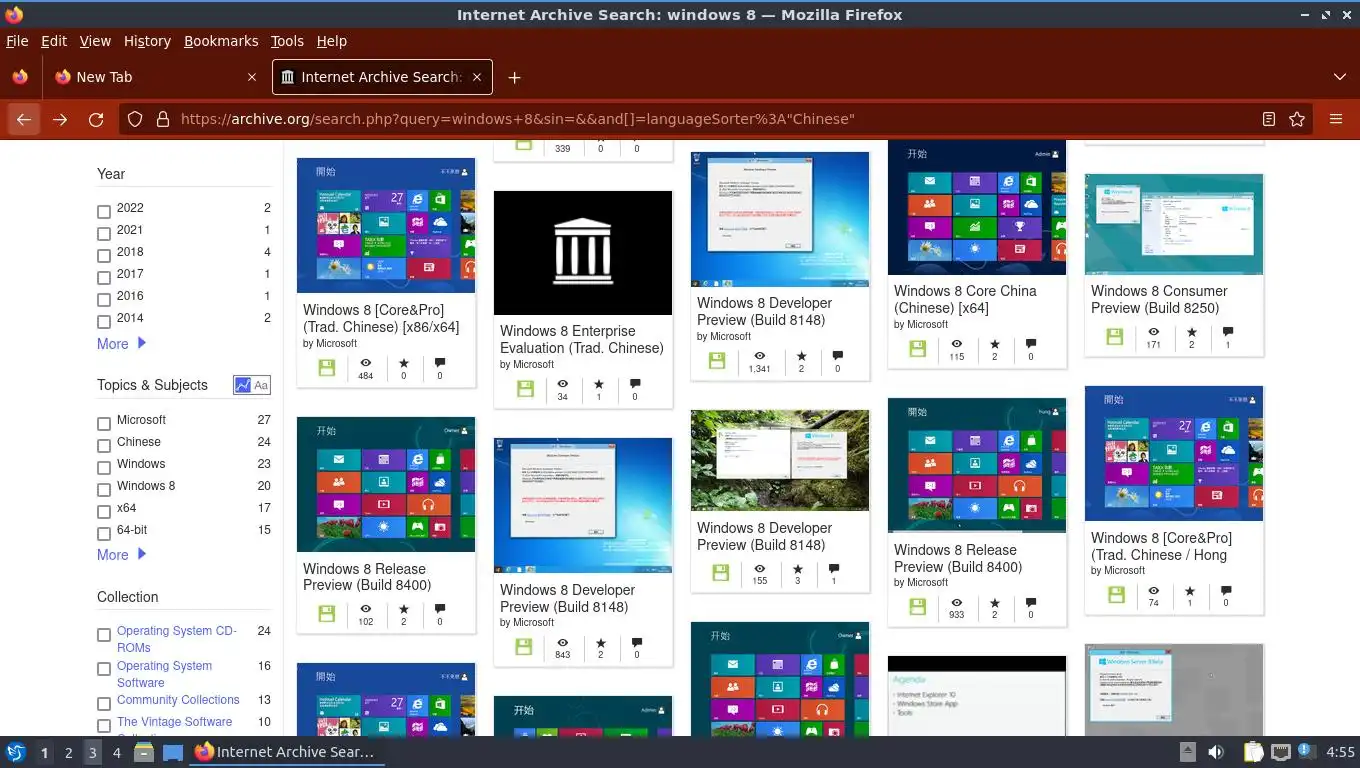
Task: Open a new tab with the plus button
Action: [514, 77]
